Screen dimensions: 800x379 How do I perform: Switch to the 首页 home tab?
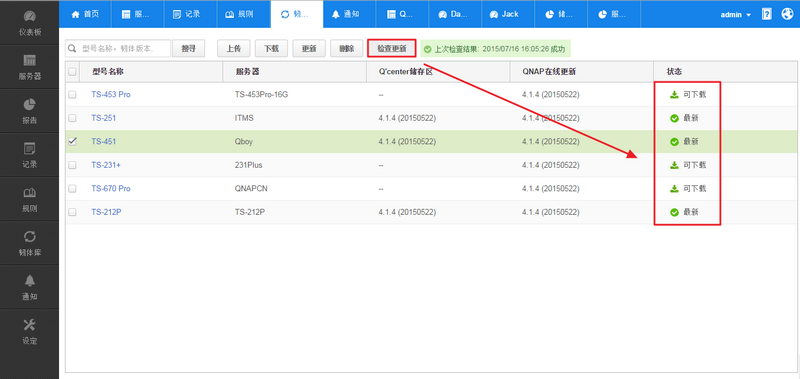[x=84, y=14]
